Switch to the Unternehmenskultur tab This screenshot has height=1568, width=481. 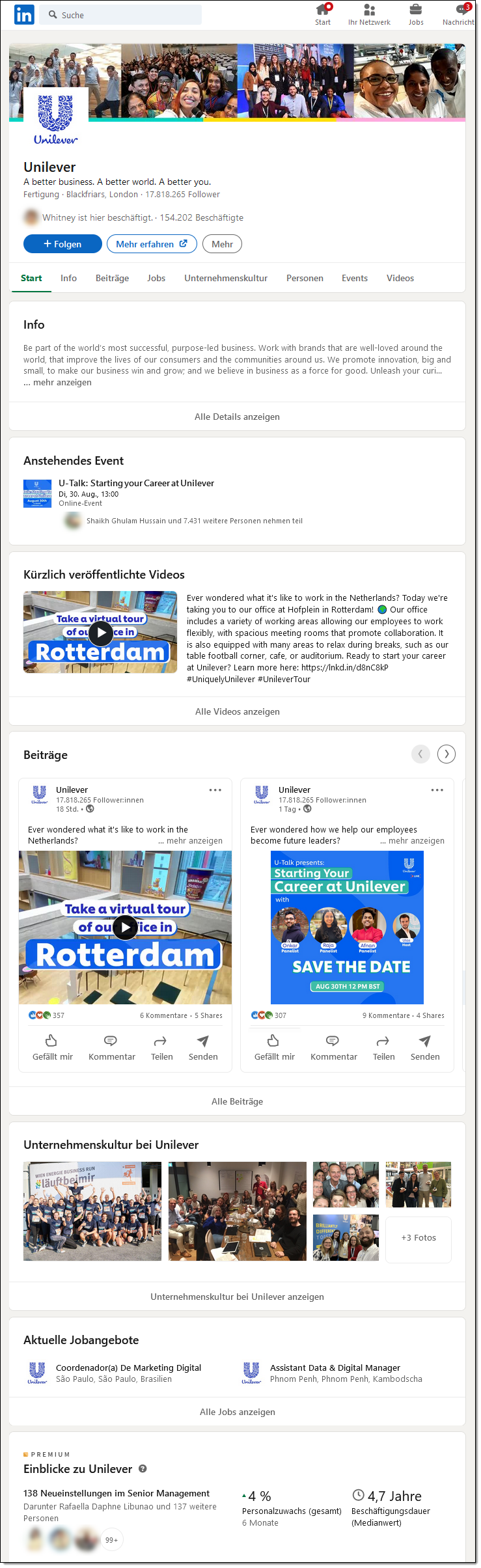click(226, 278)
